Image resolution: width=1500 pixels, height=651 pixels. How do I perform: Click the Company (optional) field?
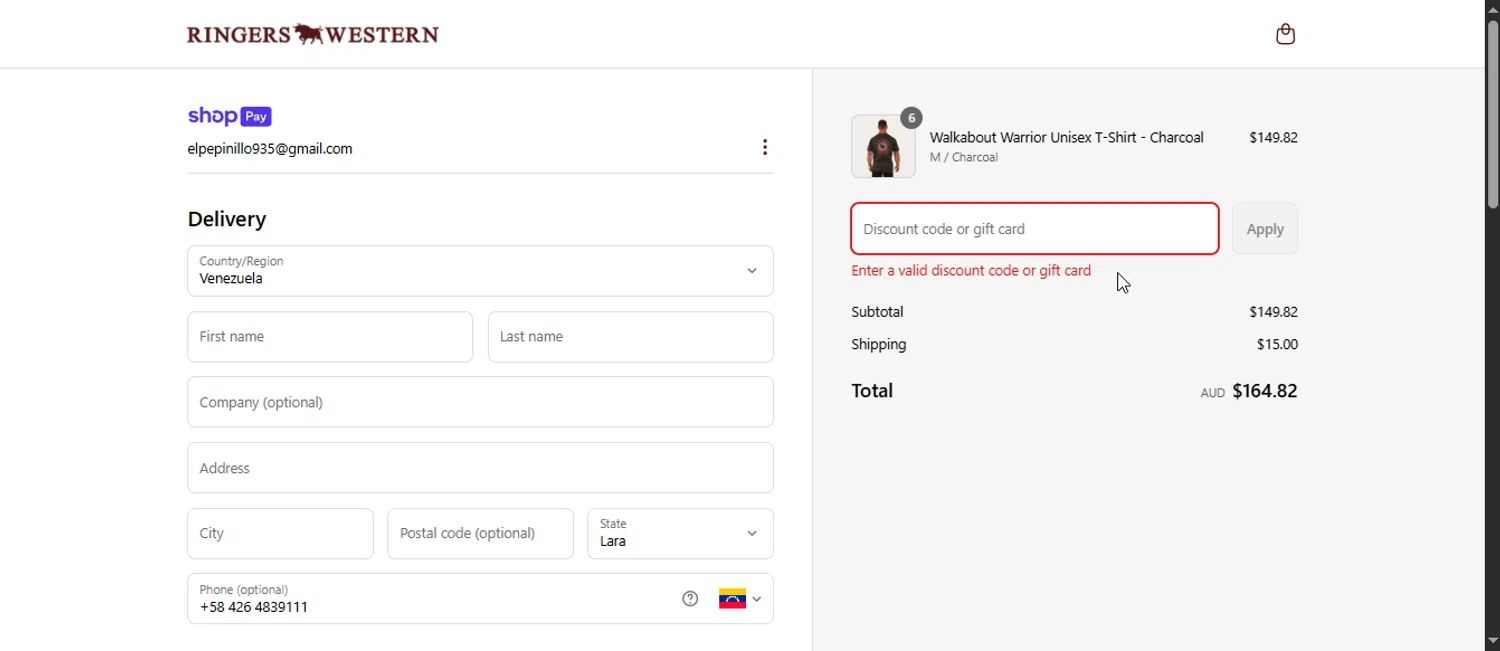[x=480, y=402]
